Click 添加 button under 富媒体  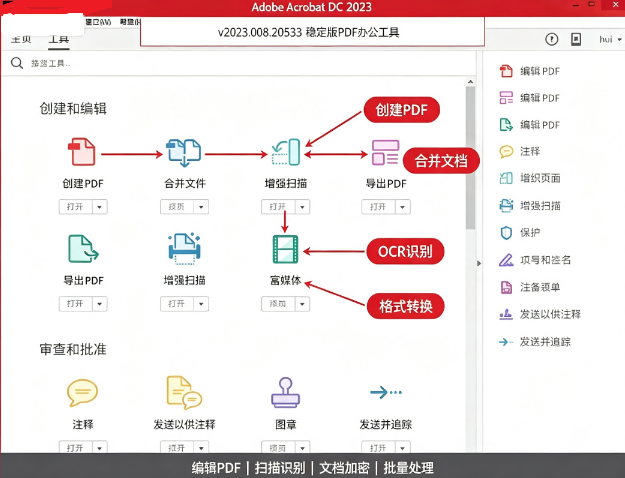[x=278, y=304]
